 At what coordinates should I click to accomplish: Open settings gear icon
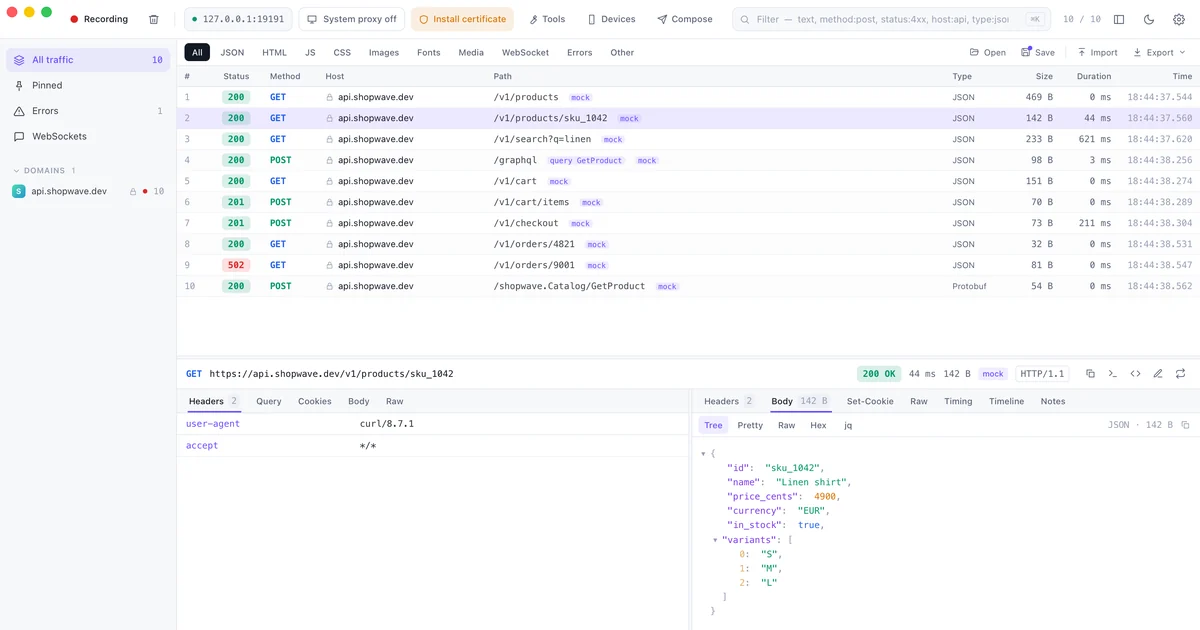click(1177, 19)
